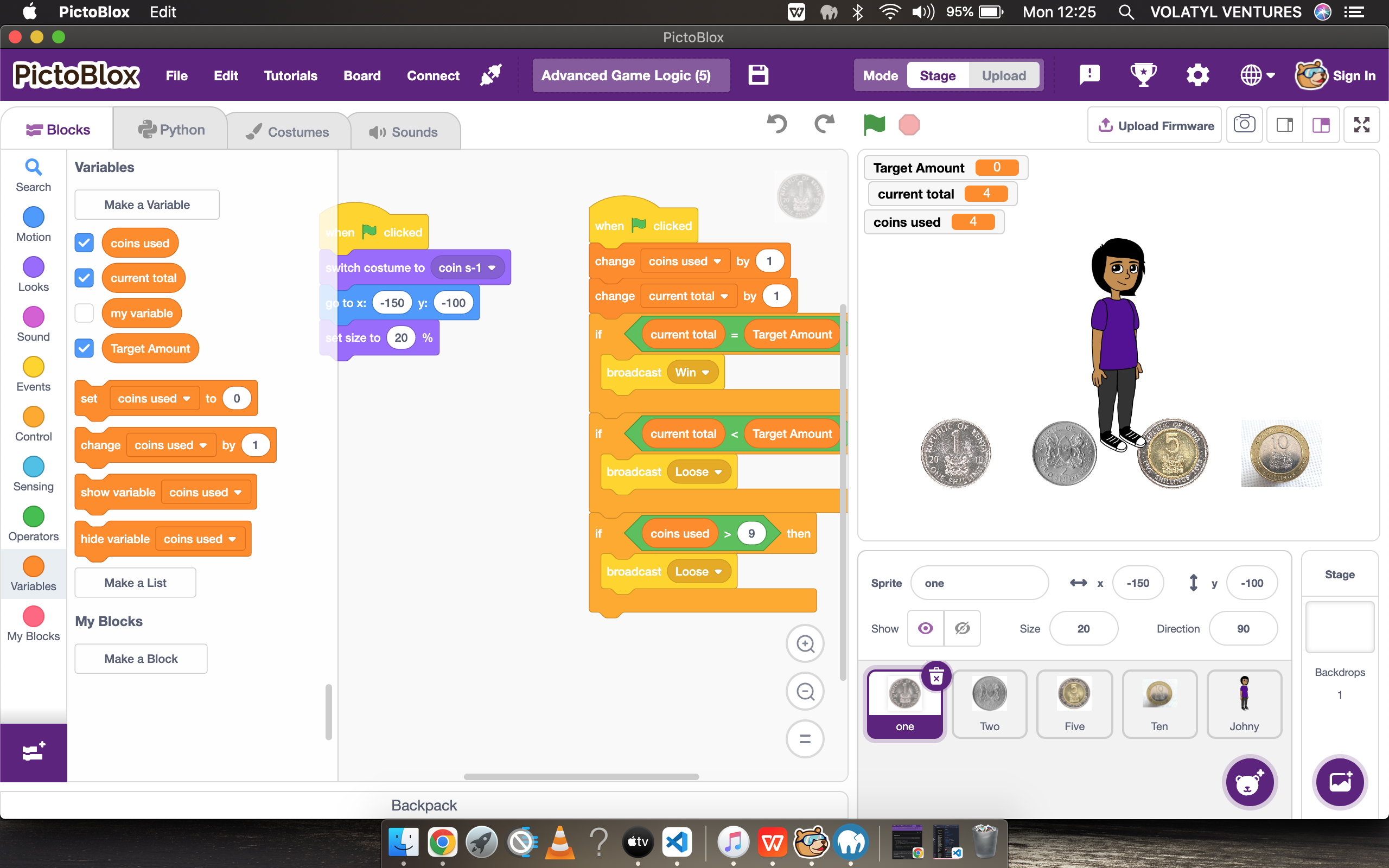Enter full screen stage mode
This screenshot has width=1389, height=868.
point(1361,125)
